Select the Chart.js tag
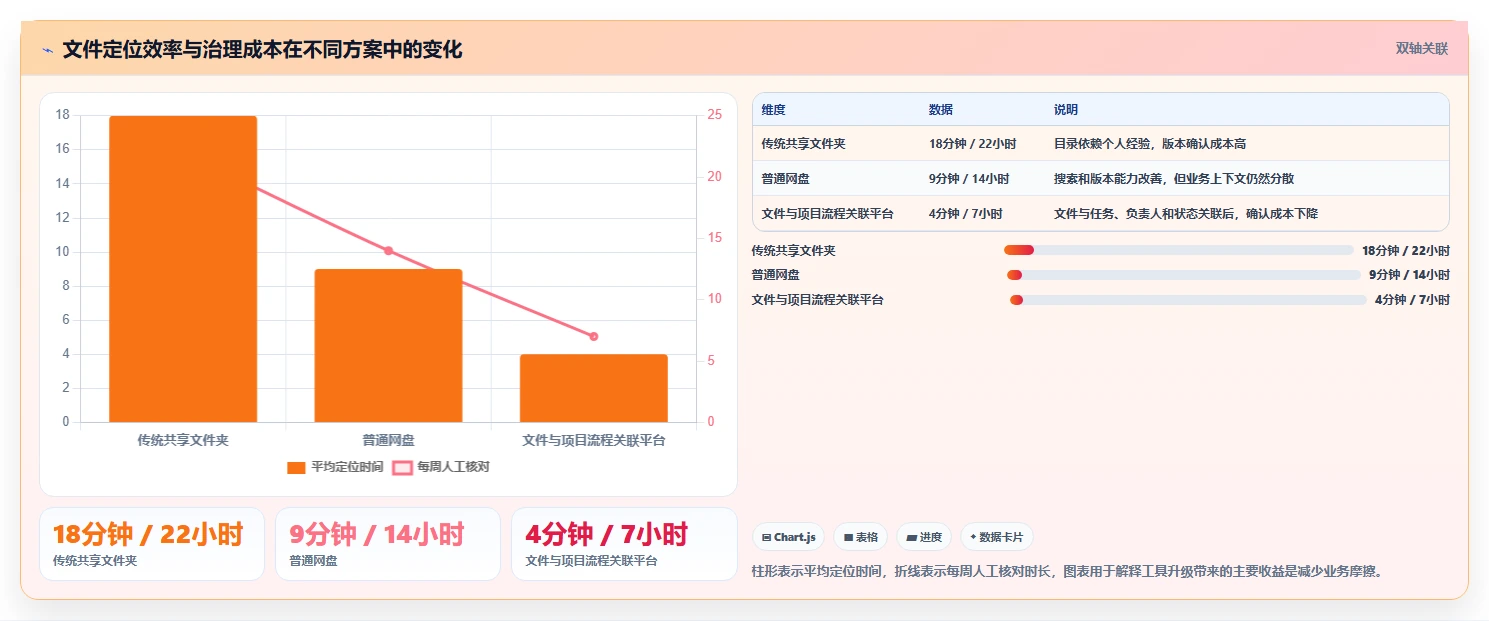Viewport: 1489px width, 621px height. (x=788, y=537)
